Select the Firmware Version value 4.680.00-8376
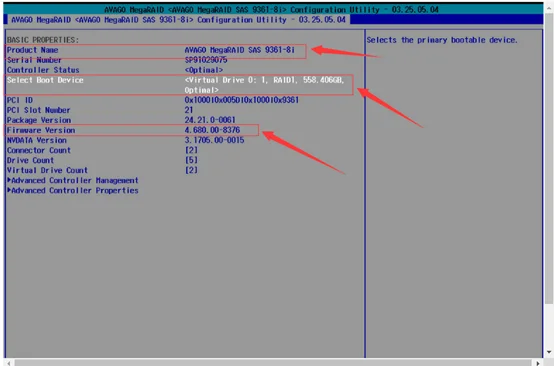 (212, 130)
